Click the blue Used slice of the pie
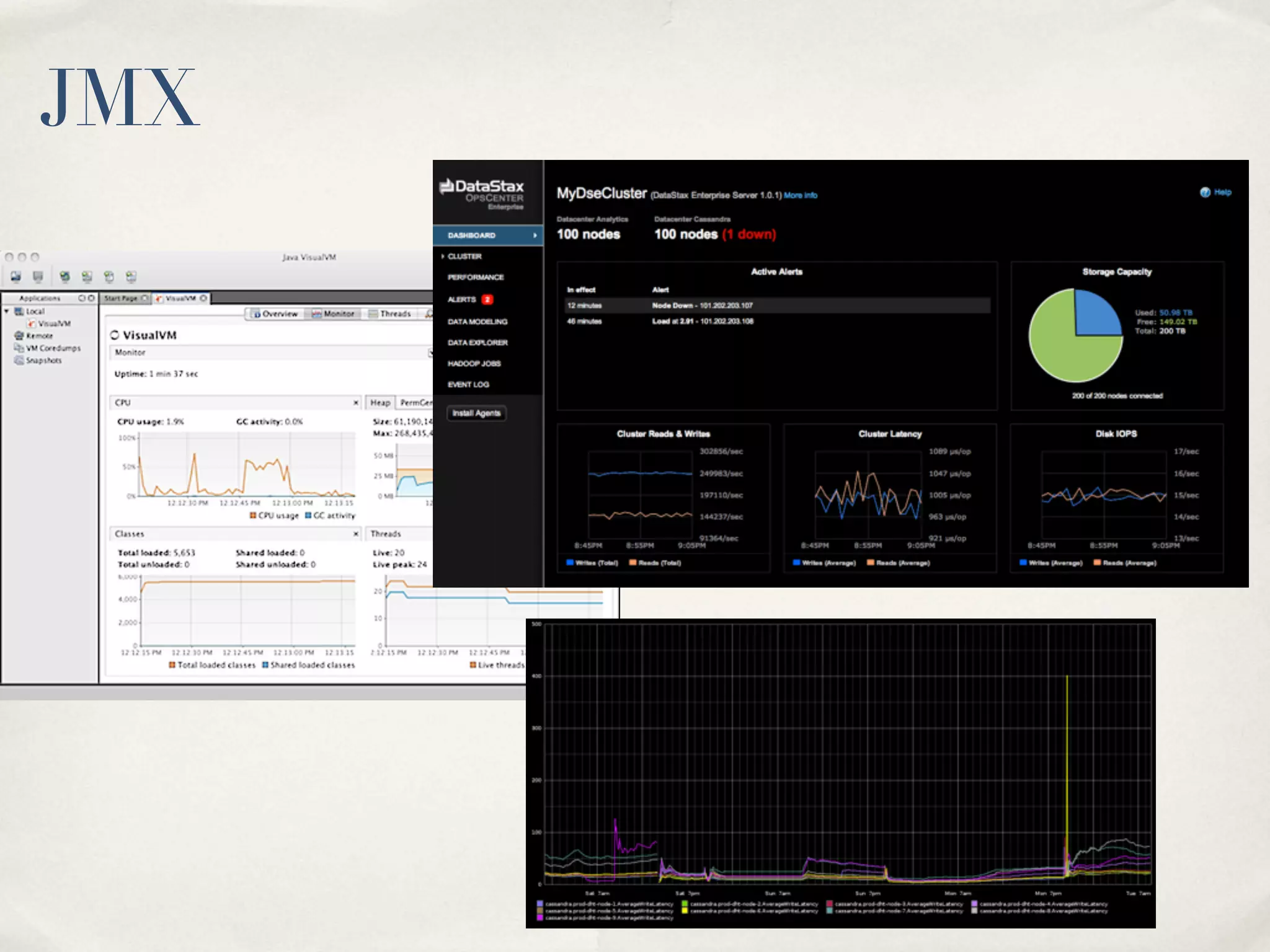 pos(1096,314)
